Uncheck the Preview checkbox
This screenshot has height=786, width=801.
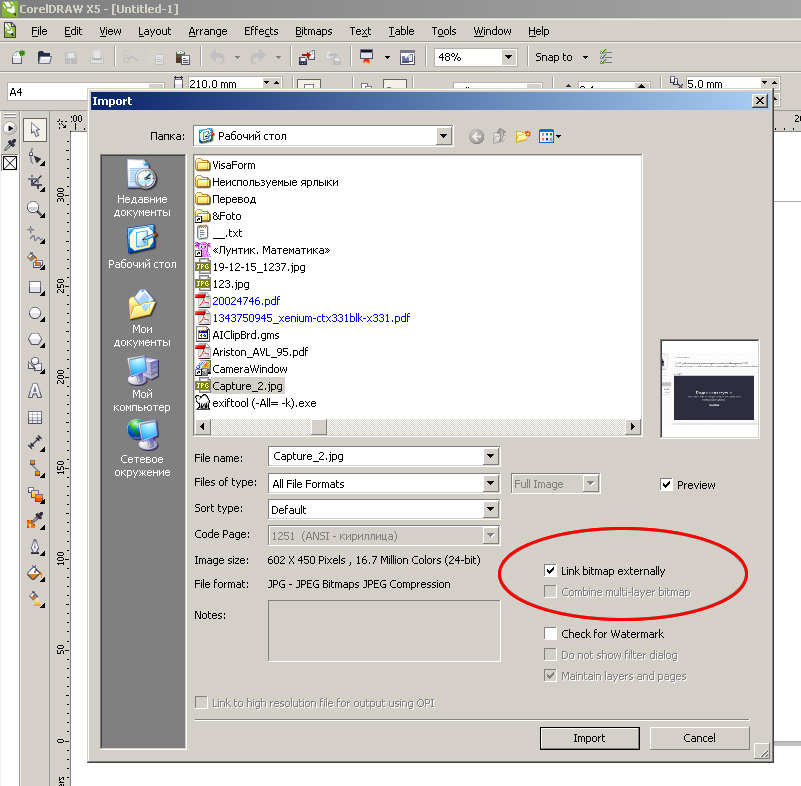pyautogui.click(x=666, y=484)
